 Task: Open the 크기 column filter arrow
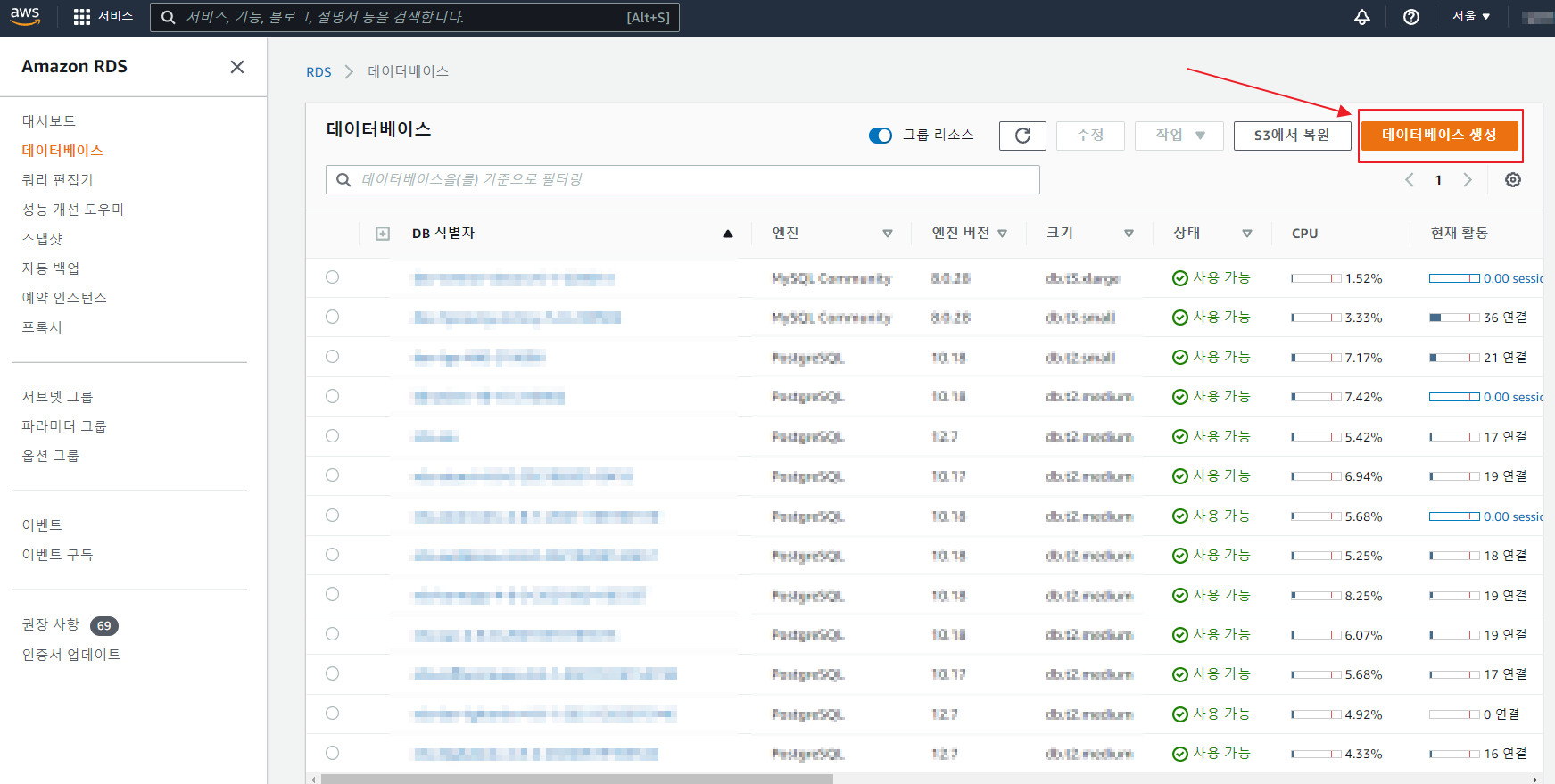click(1129, 234)
